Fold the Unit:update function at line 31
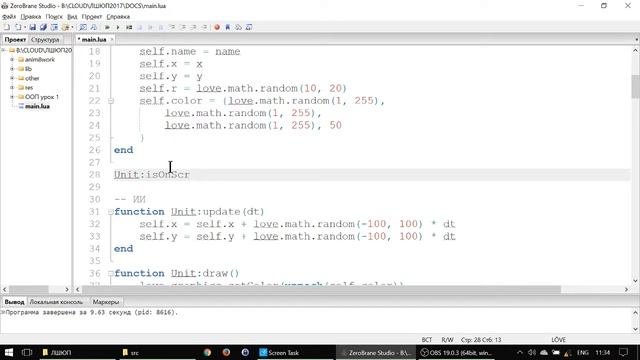This screenshot has height=360, width=640. pyautogui.click(x=111, y=212)
